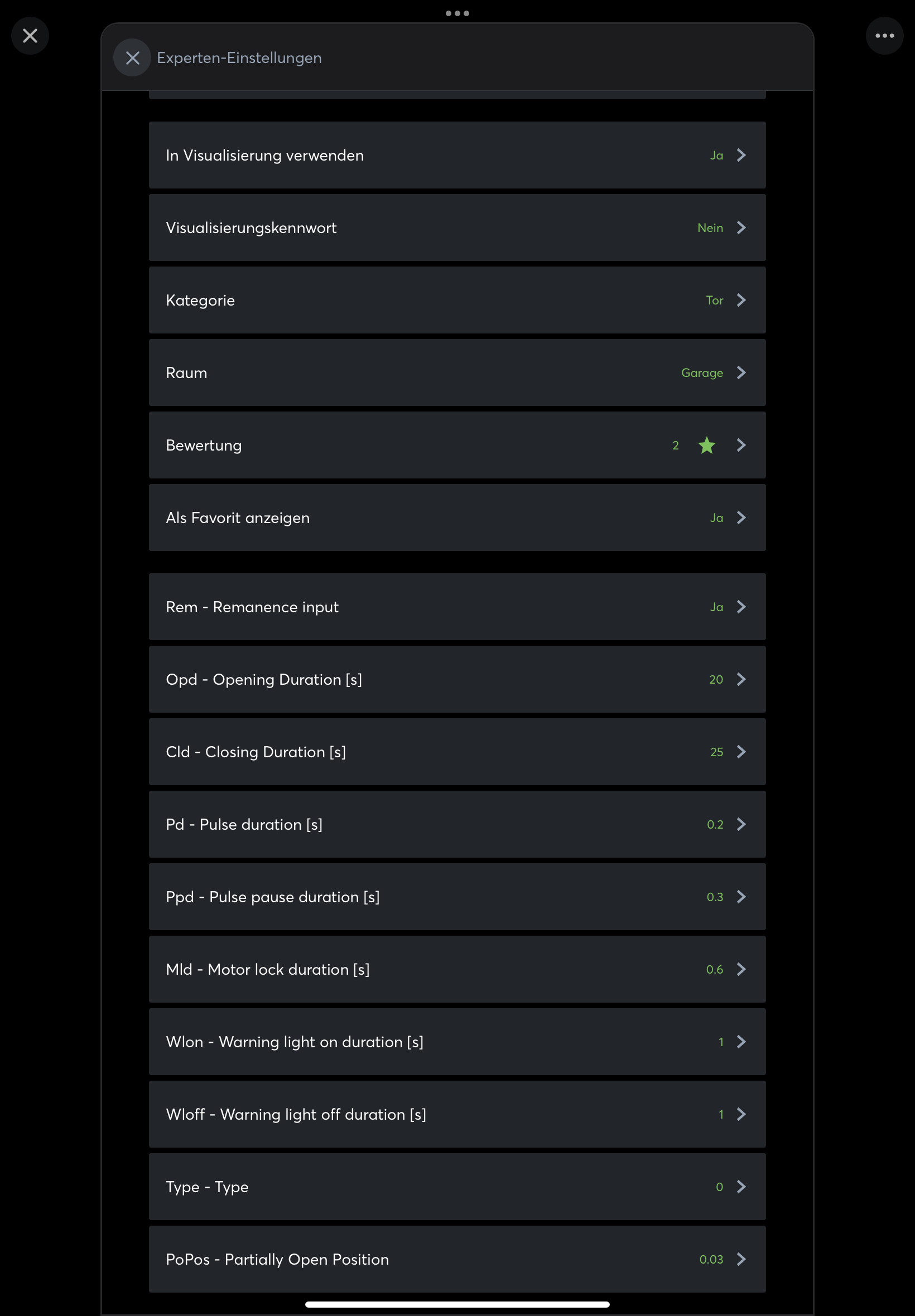The width and height of the screenshot is (915, 1316).
Task: Open 'Opd - Opening Duration [s]' row
Action: coord(457,679)
